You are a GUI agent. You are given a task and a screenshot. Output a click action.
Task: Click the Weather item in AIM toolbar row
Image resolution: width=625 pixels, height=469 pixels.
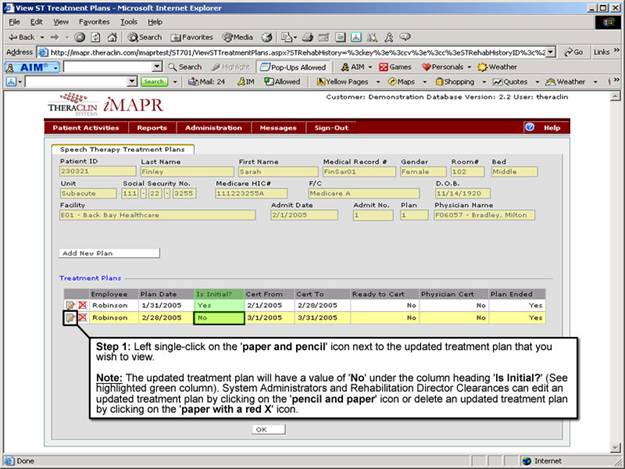click(x=497, y=67)
